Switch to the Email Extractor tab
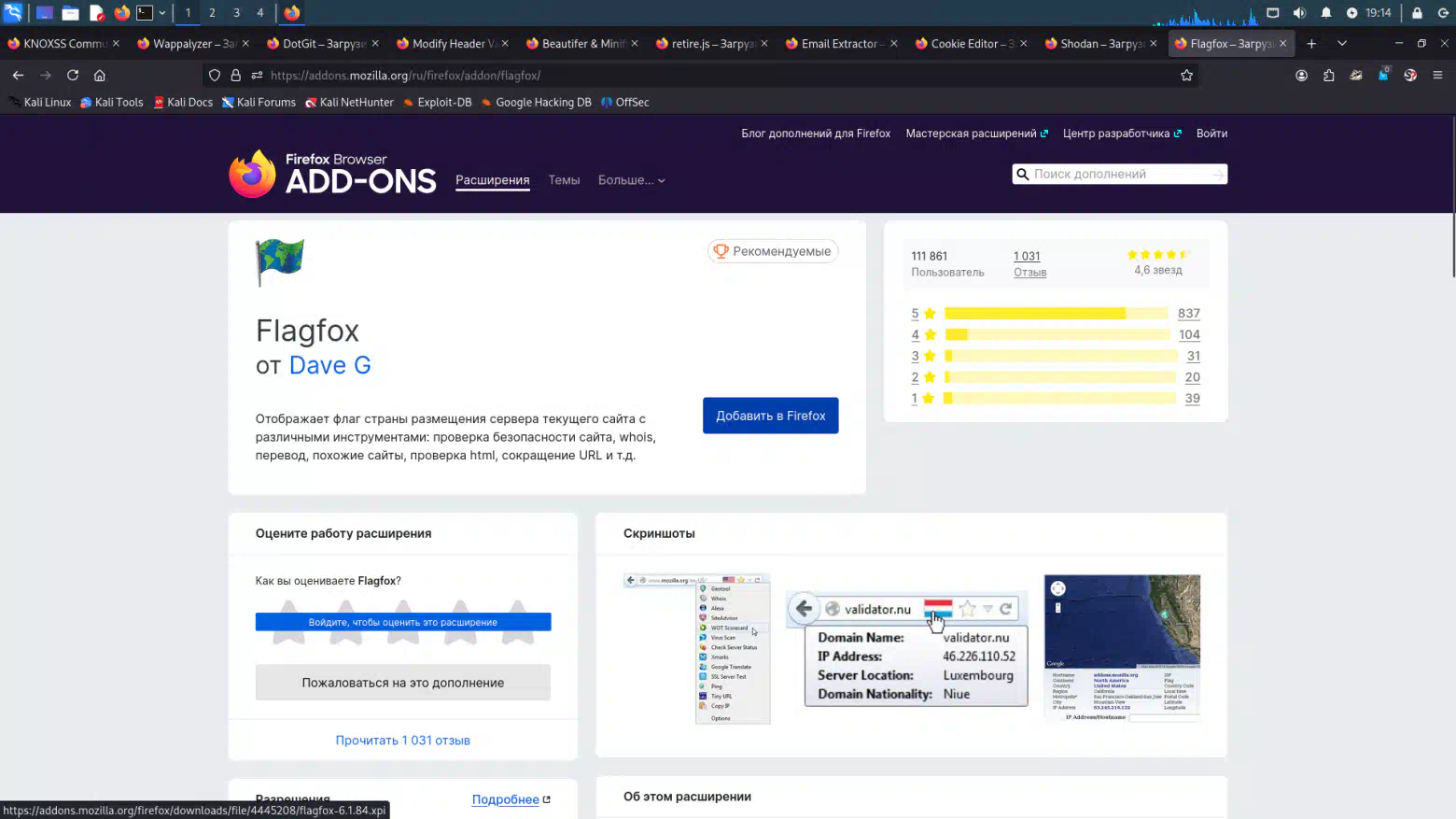Screen dimensions: 1456x819 coord(843,44)
